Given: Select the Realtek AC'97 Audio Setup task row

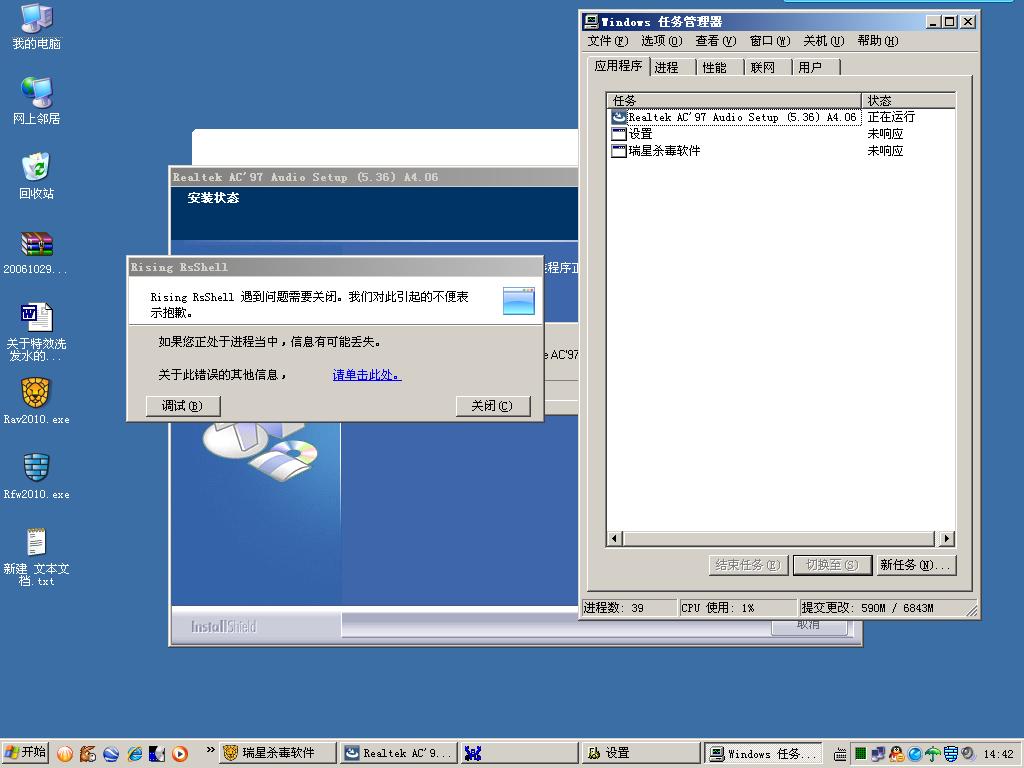Looking at the screenshot, I should point(781,117).
